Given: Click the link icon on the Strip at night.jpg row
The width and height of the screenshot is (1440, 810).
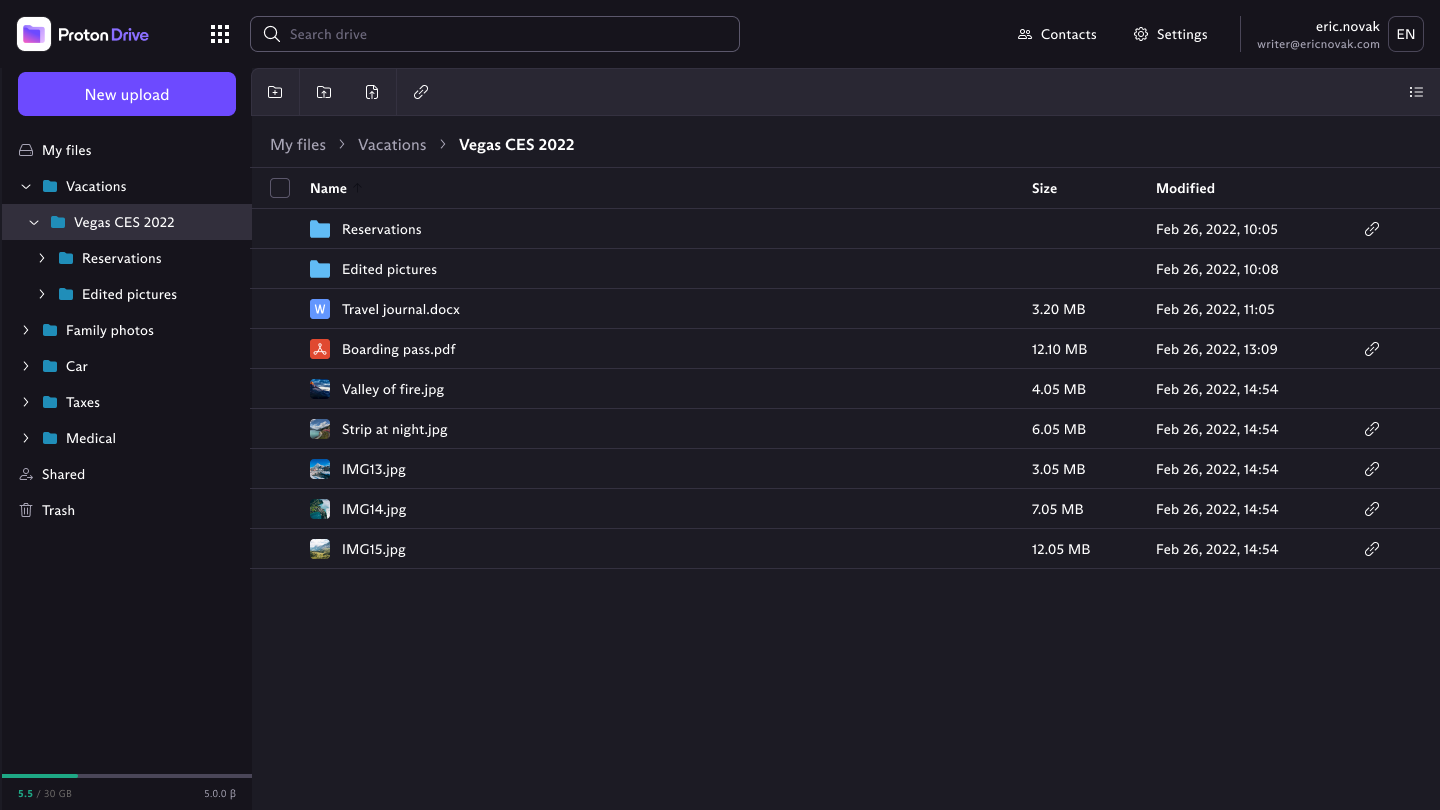Looking at the screenshot, I should [1371, 428].
